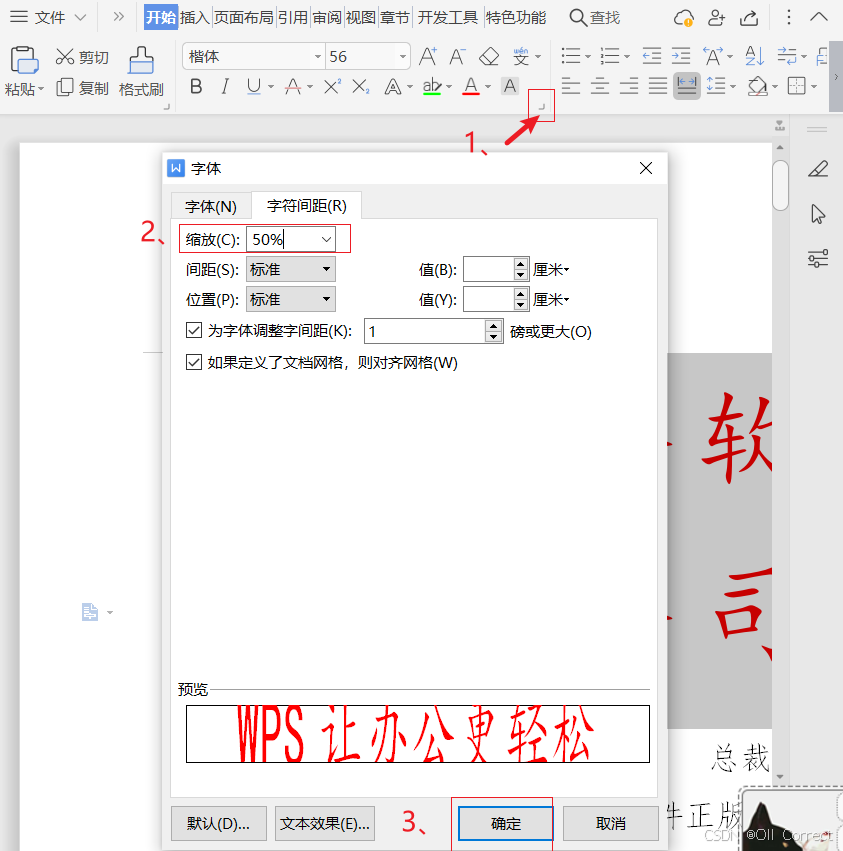Confirm with the 确定 button
843x851 pixels.
click(x=505, y=823)
